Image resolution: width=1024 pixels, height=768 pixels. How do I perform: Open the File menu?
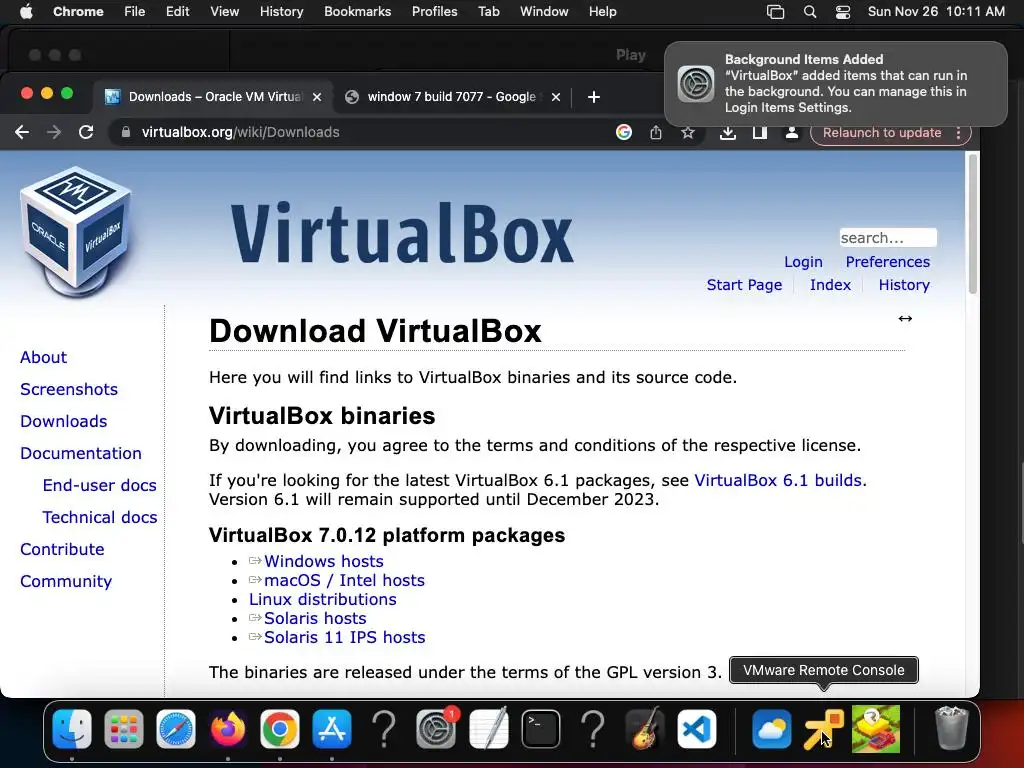pyautogui.click(x=135, y=12)
